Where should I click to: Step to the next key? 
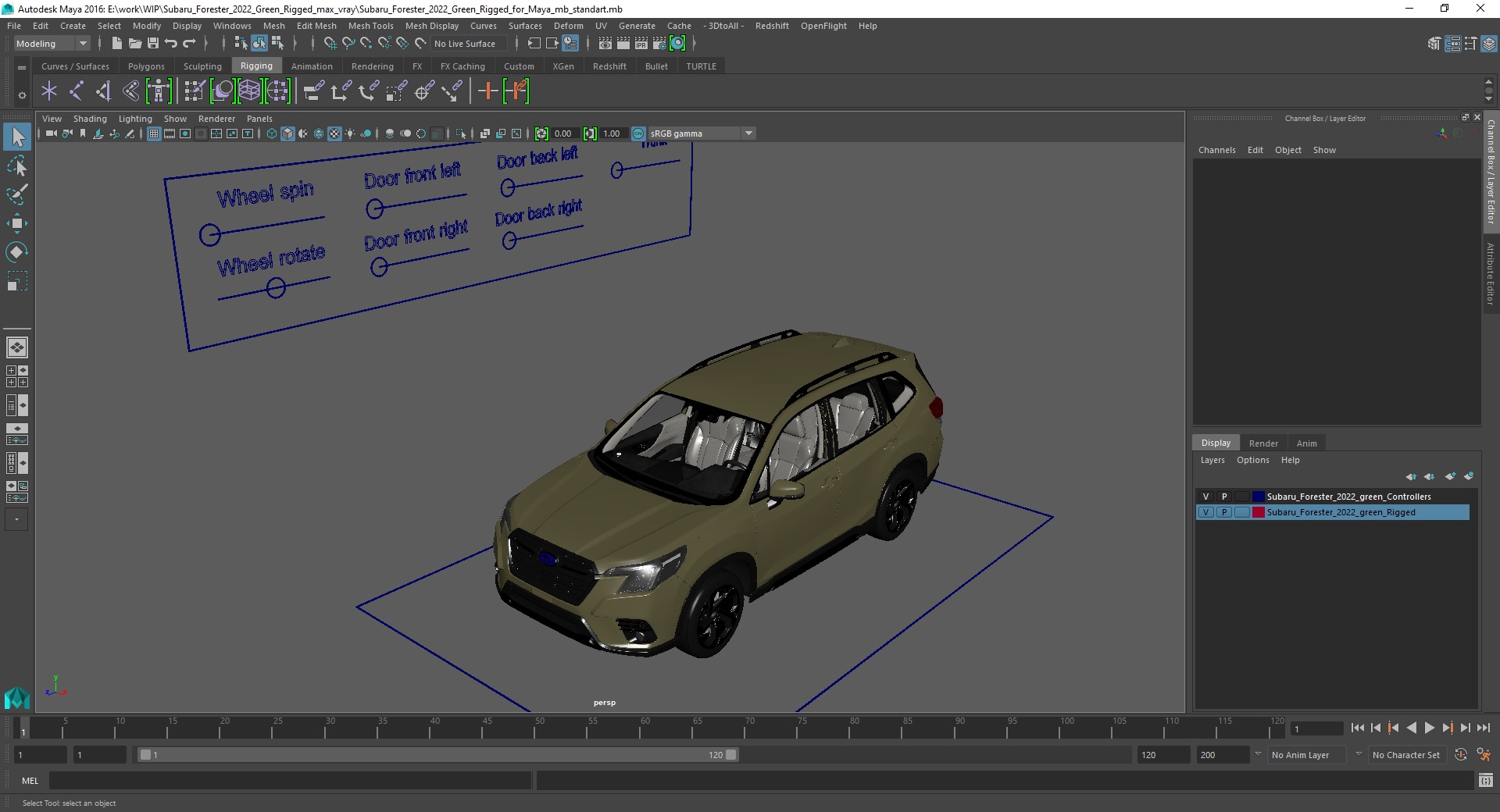[1447, 728]
